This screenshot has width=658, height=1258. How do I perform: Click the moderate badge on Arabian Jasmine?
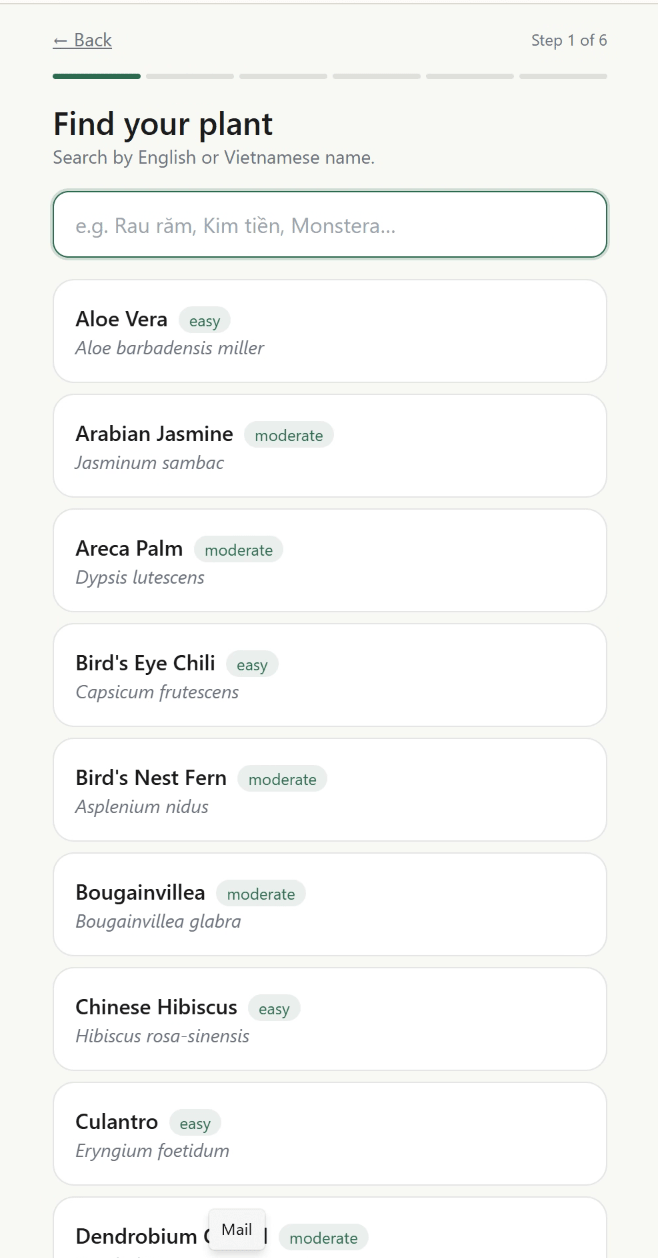tap(289, 436)
